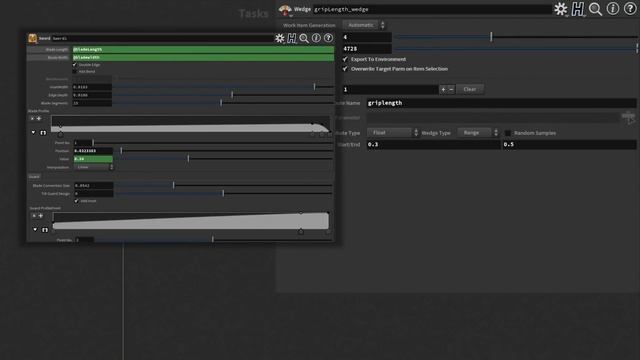640x360 pixels.
Task: Remove a point from Guard Profile ramp
Action: point(34,216)
